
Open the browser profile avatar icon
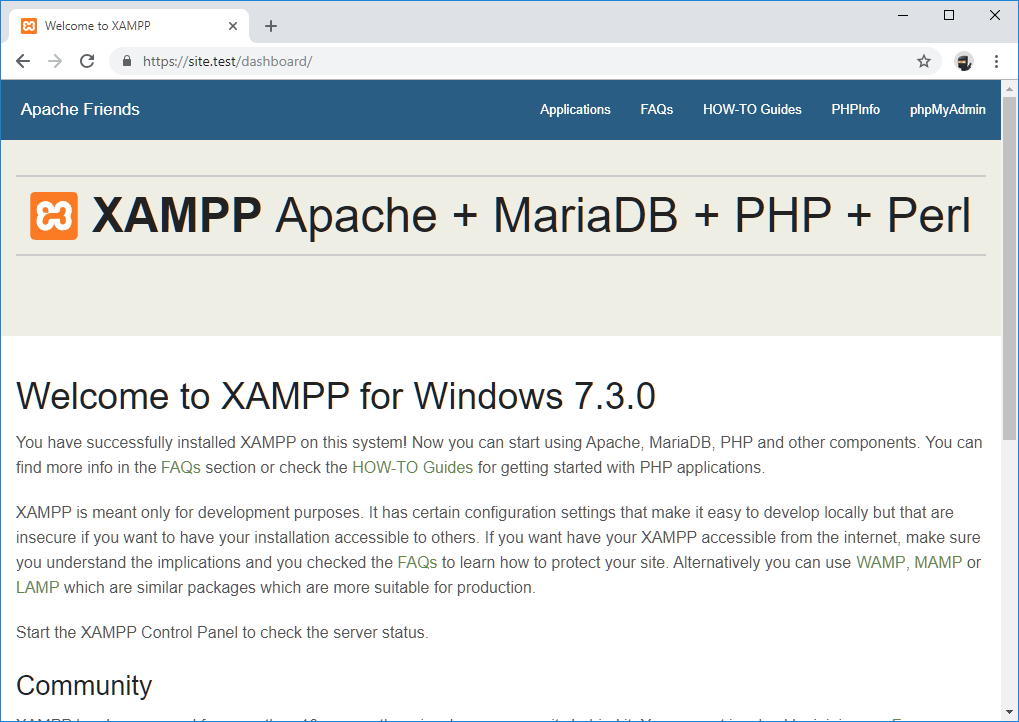[963, 61]
